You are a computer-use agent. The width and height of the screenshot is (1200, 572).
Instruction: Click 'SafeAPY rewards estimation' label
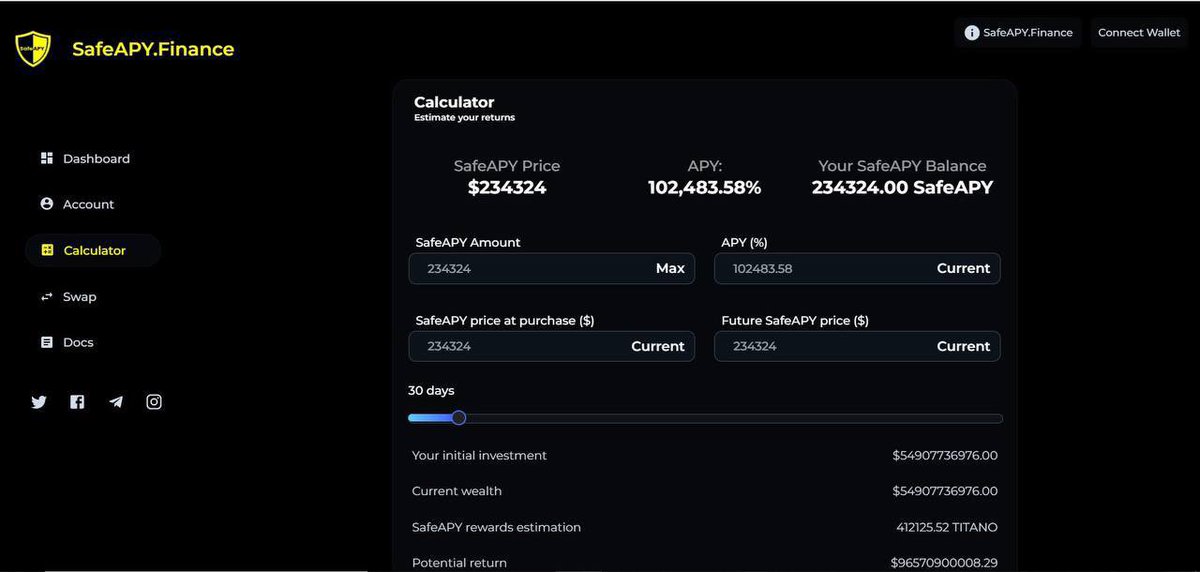[x=496, y=527]
